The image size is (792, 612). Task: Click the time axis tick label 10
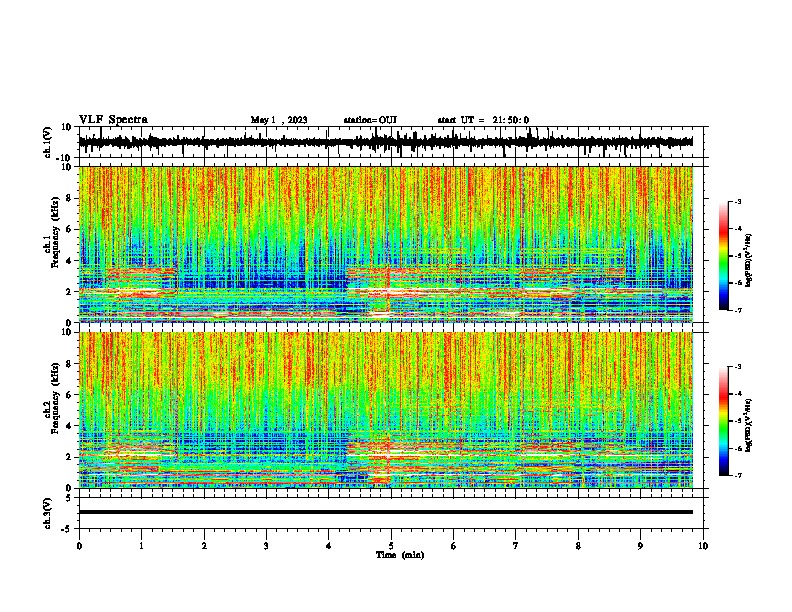click(x=703, y=546)
